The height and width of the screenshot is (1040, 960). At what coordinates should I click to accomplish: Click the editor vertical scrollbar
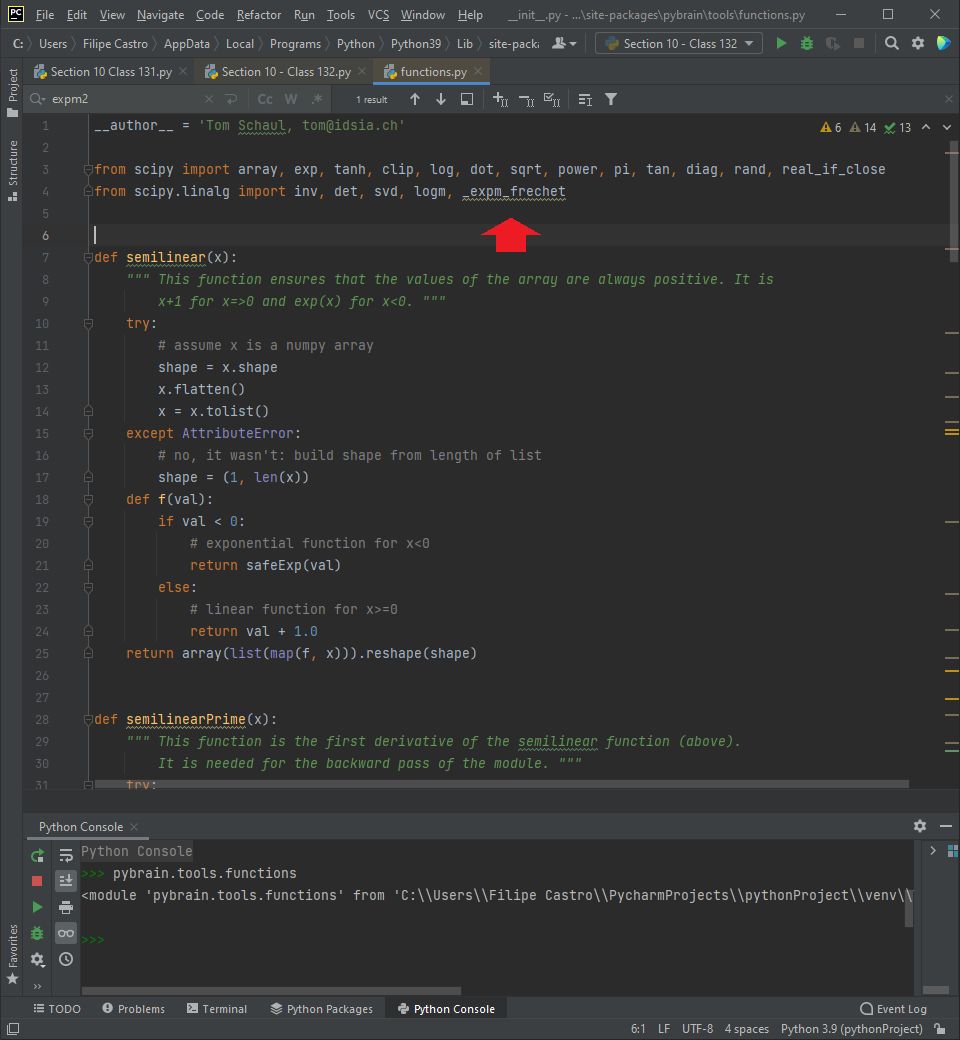point(953,202)
